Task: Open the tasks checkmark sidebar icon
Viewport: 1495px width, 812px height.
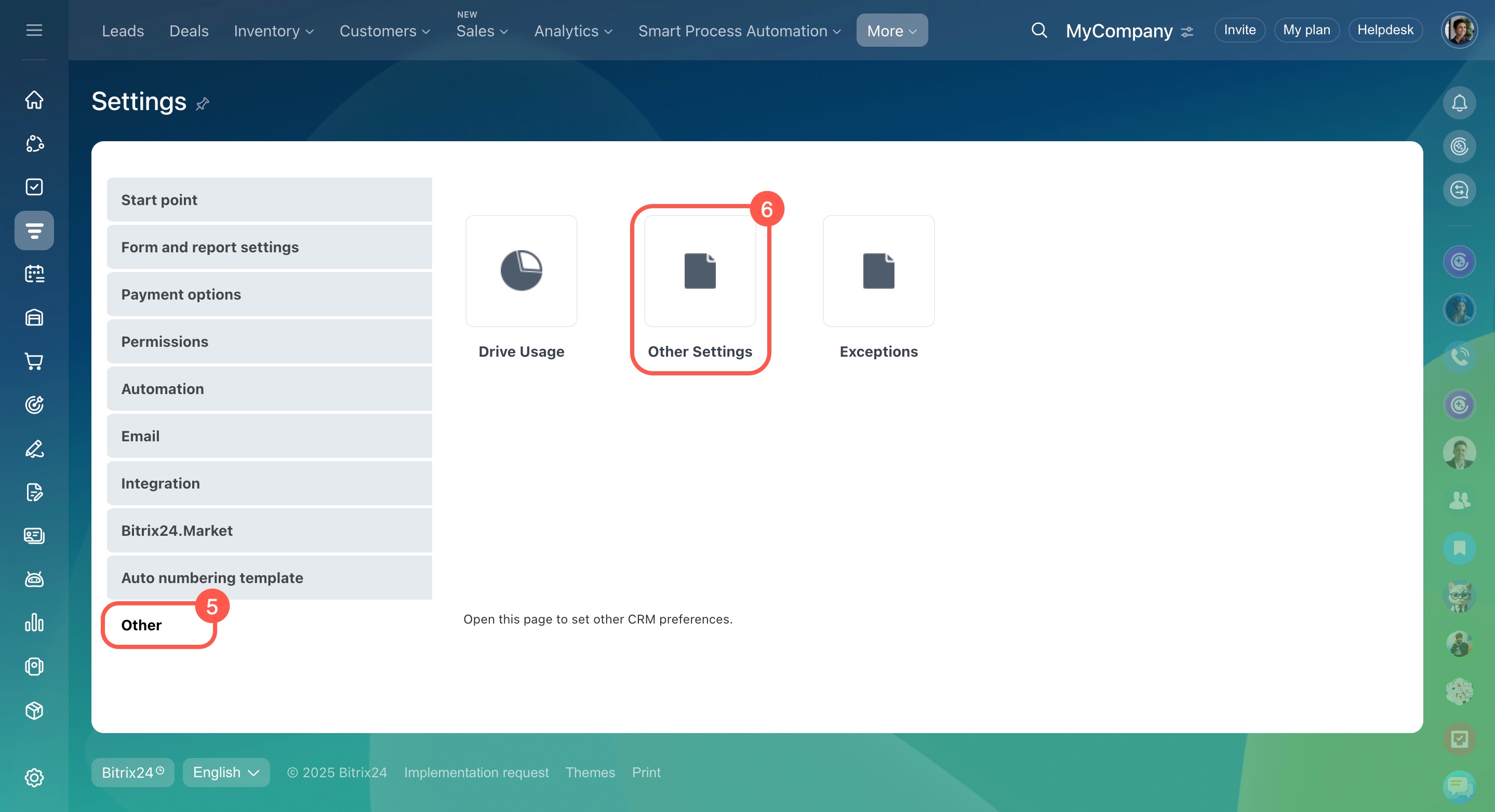Action: pos(34,187)
